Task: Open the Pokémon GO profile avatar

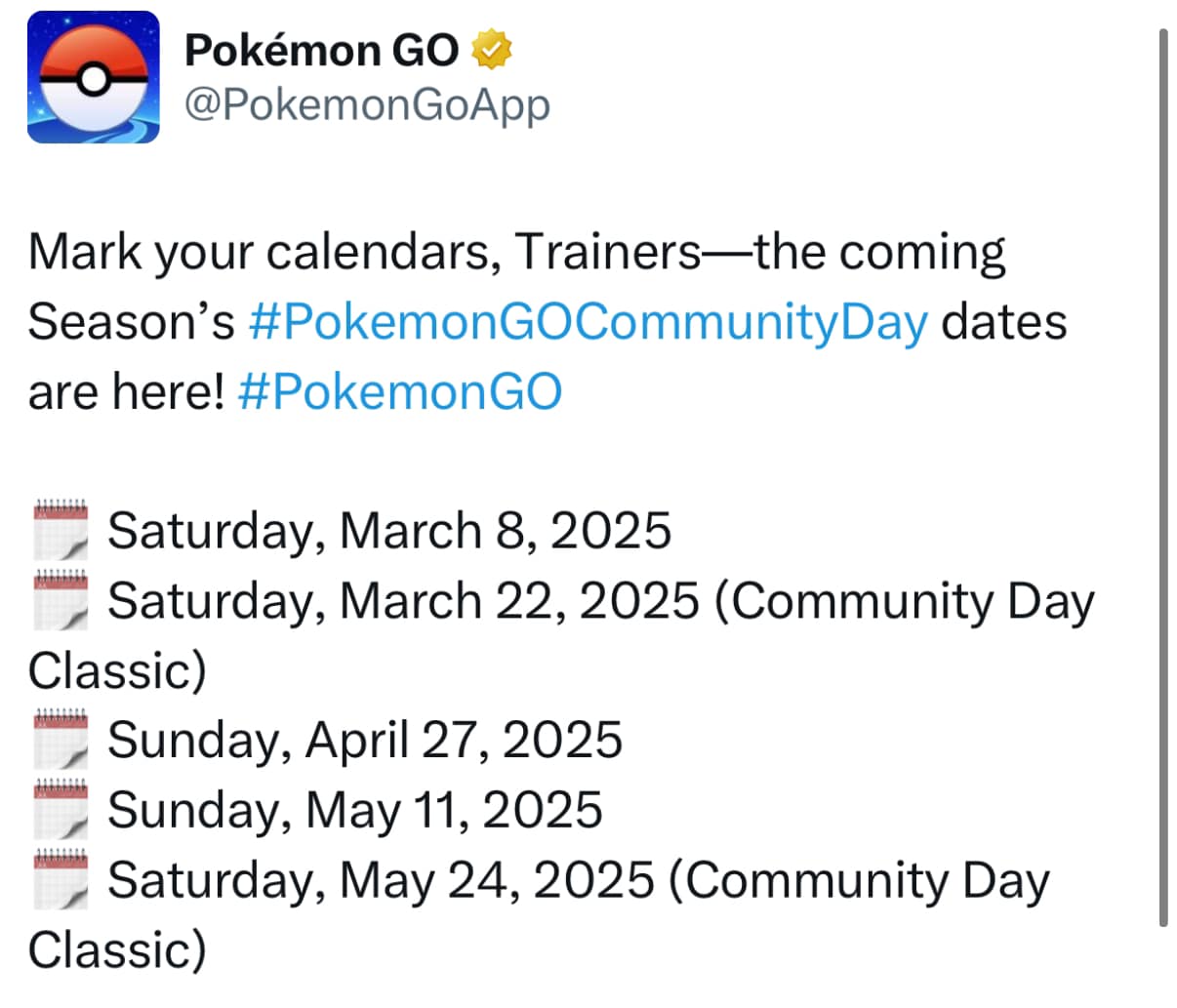Action: pos(93,78)
